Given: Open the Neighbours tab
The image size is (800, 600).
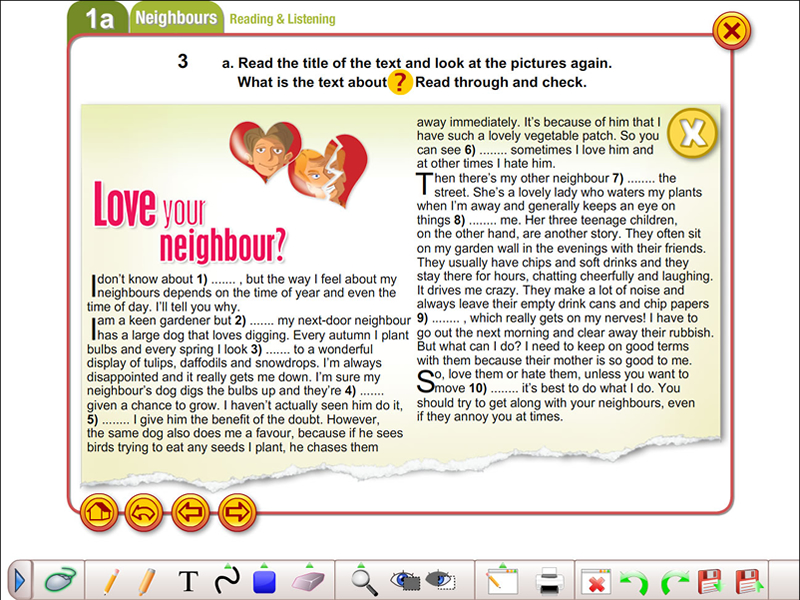Looking at the screenshot, I should coord(176,18).
